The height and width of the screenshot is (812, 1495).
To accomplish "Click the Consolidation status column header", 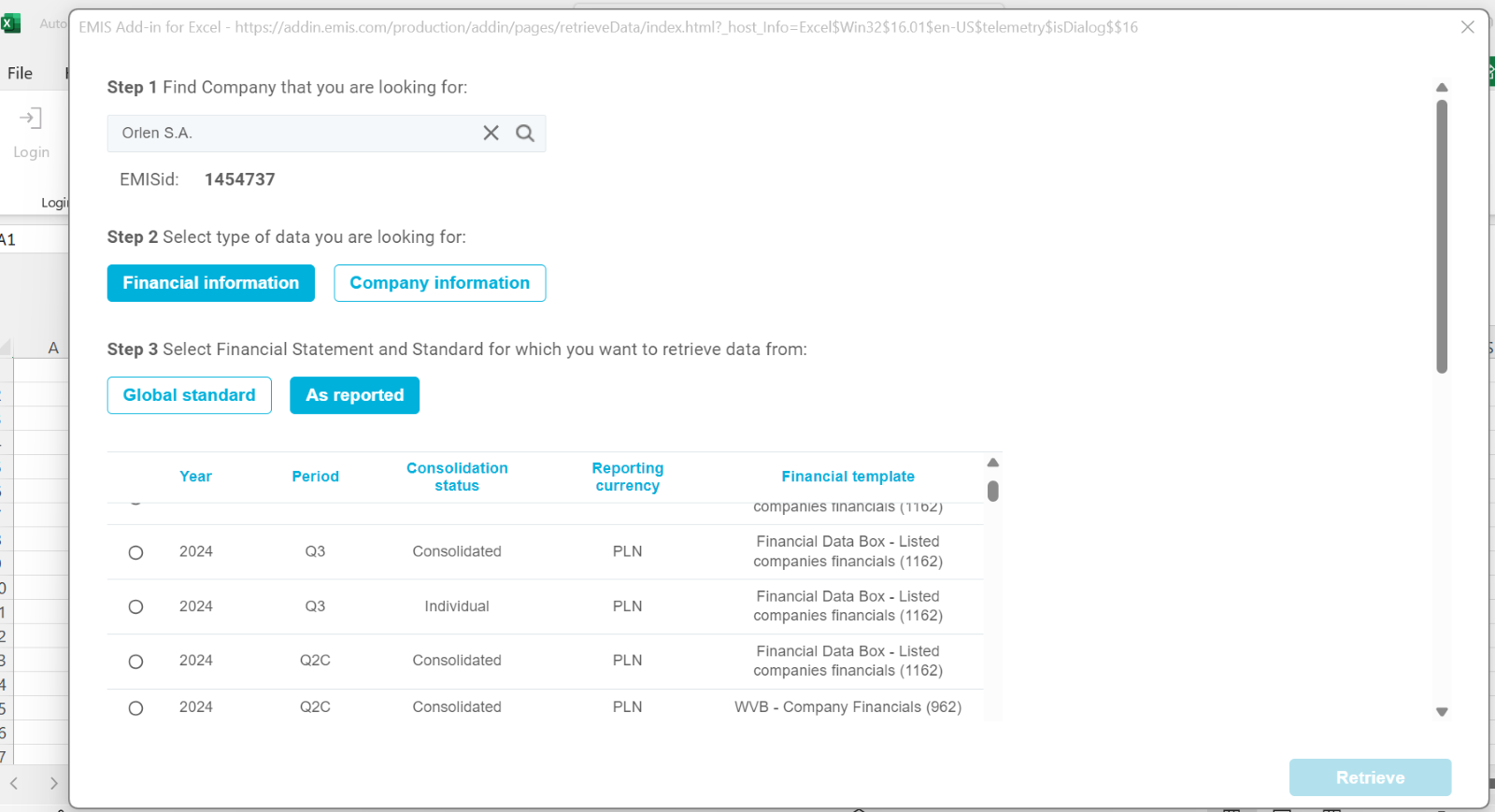I will [457, 477].
